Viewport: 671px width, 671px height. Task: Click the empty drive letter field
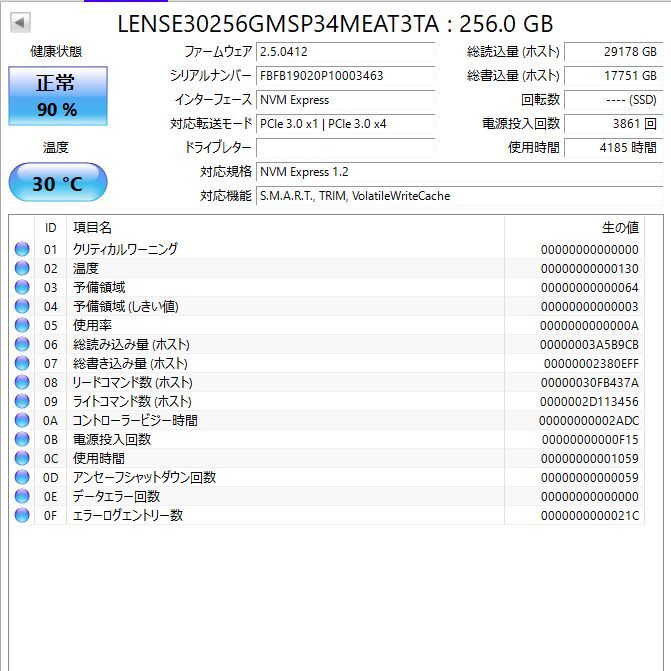point(346,148)
